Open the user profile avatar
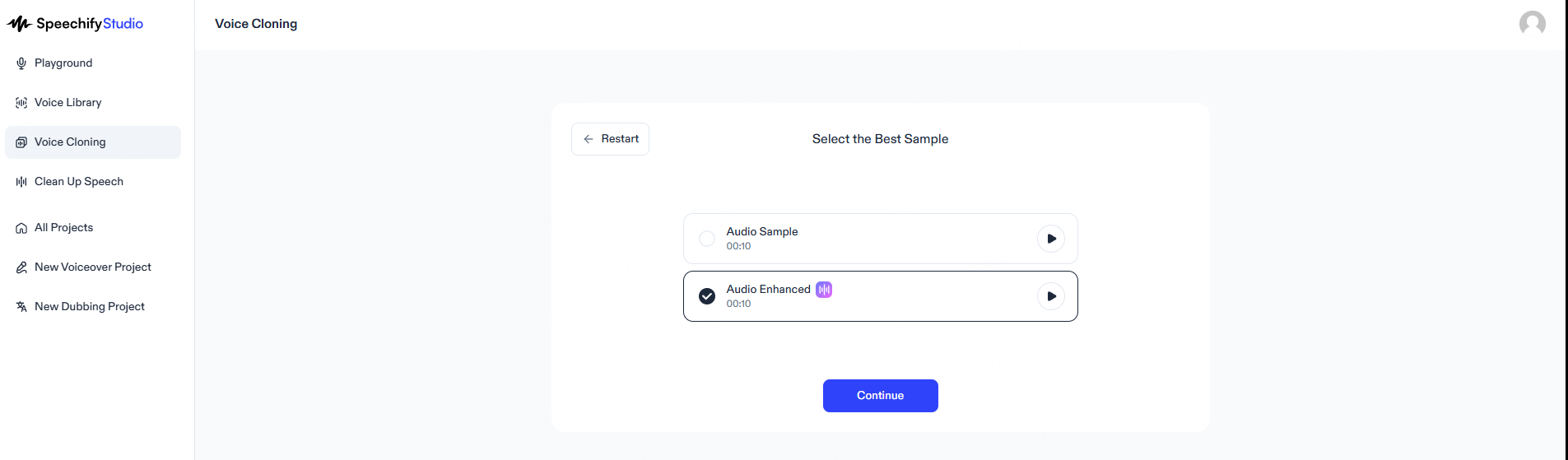 1532,24
